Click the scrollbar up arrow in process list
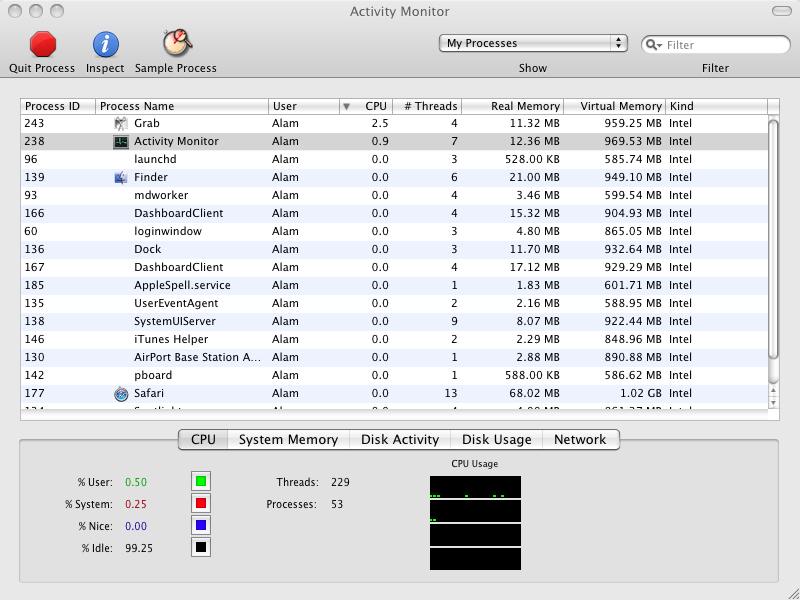Image resolution: width=800 pixels, height=600 pixels. 773,391
